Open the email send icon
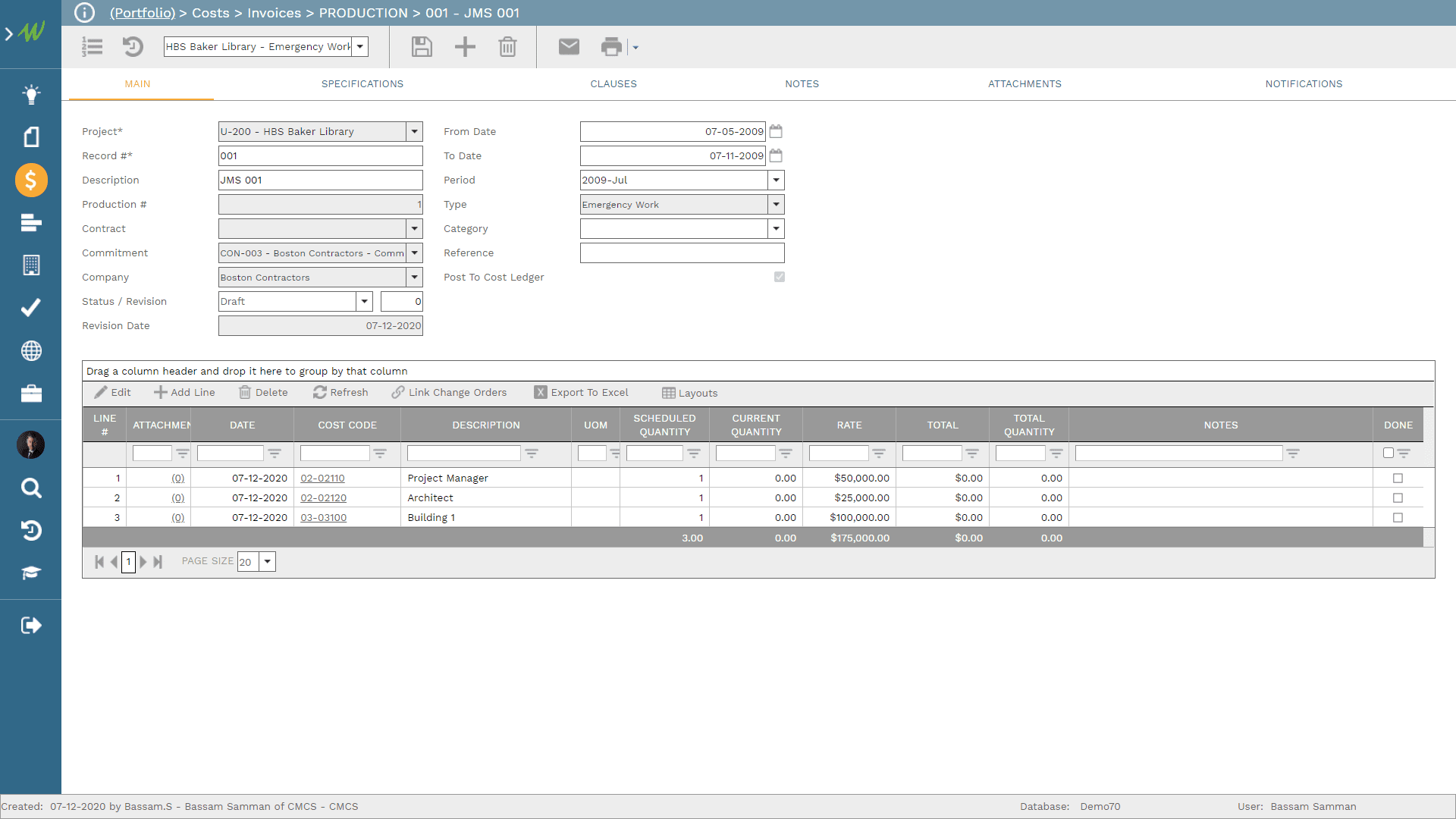 click(568, 46)
